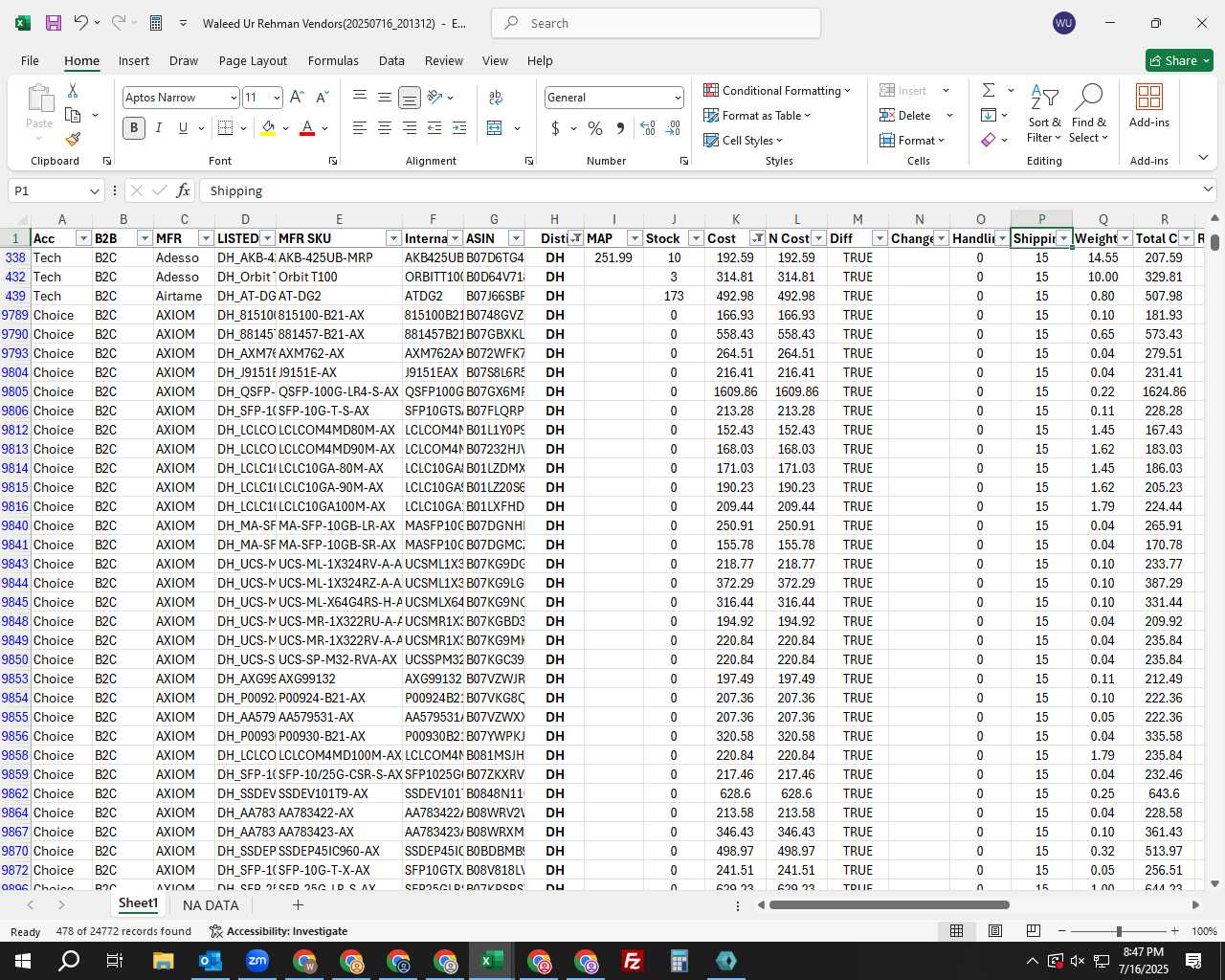Click the Fill down icon
The width and height of the screenshot is (1225, 980).
(989, 115)
